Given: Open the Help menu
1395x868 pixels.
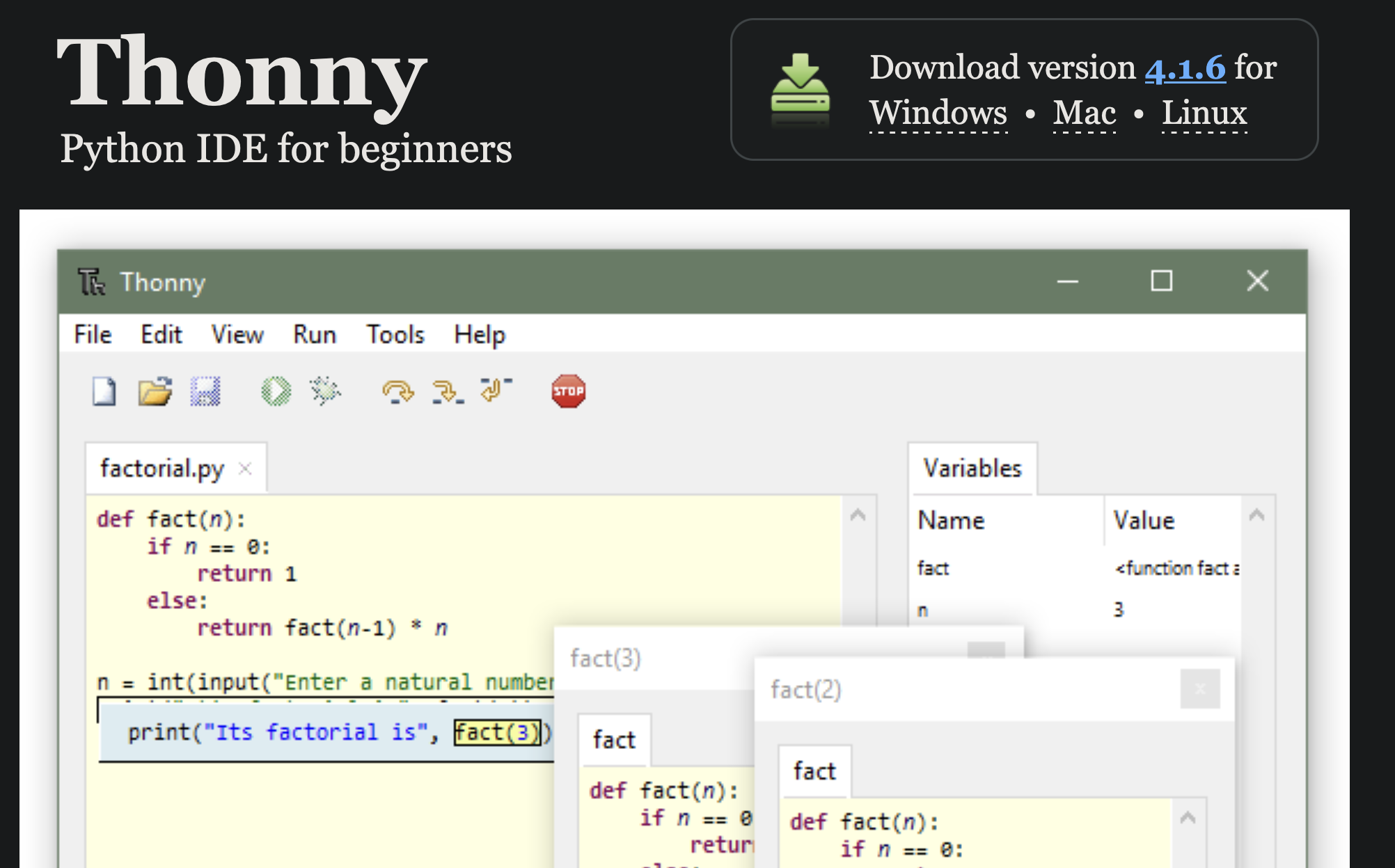Looking at the screenshot, I should 479,334.
